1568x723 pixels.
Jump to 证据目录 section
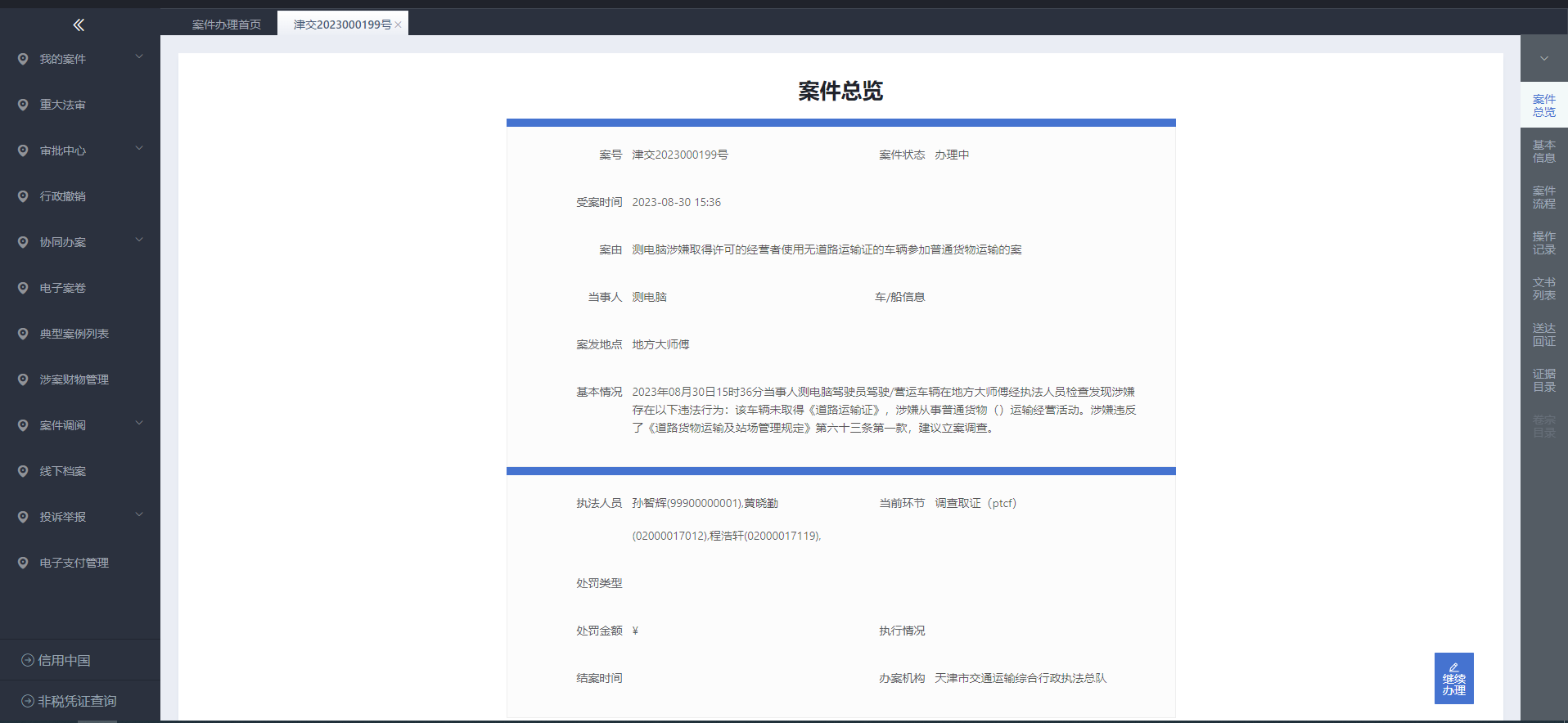coord(1544,380)
